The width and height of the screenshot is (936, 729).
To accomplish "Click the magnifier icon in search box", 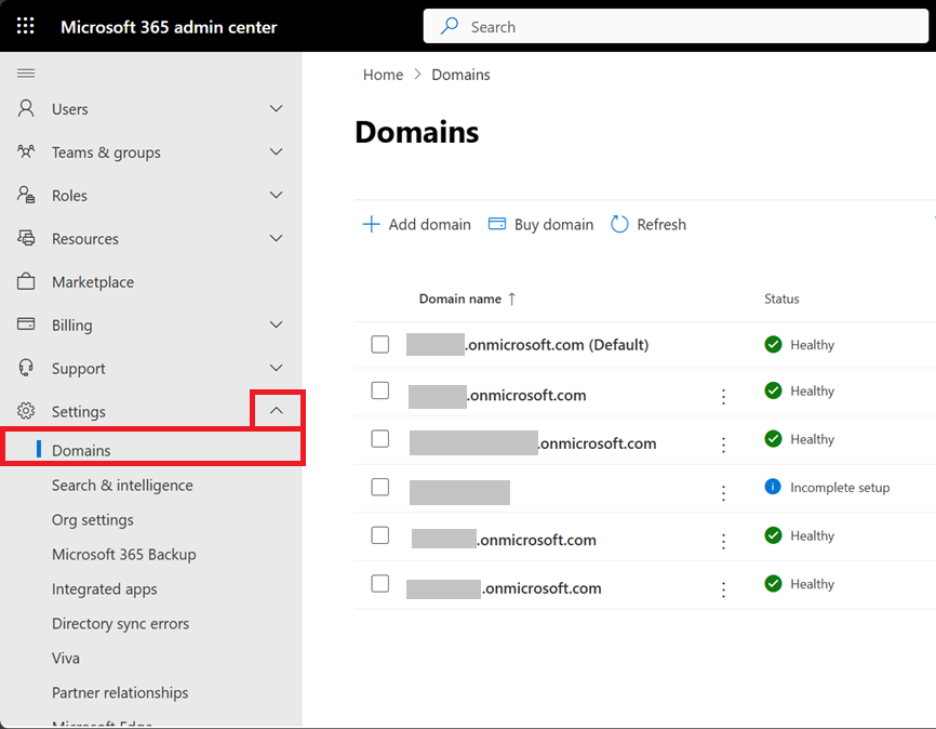I will point(449,26).
